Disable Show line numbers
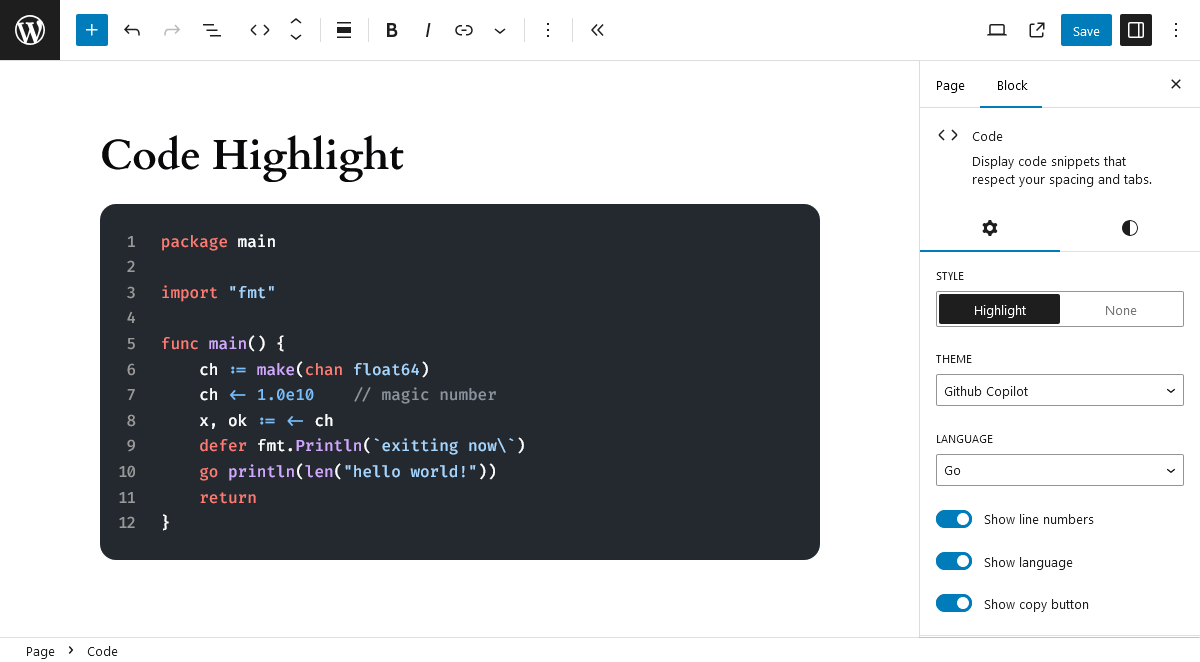1200x662 pixels. tap(953, 519)
